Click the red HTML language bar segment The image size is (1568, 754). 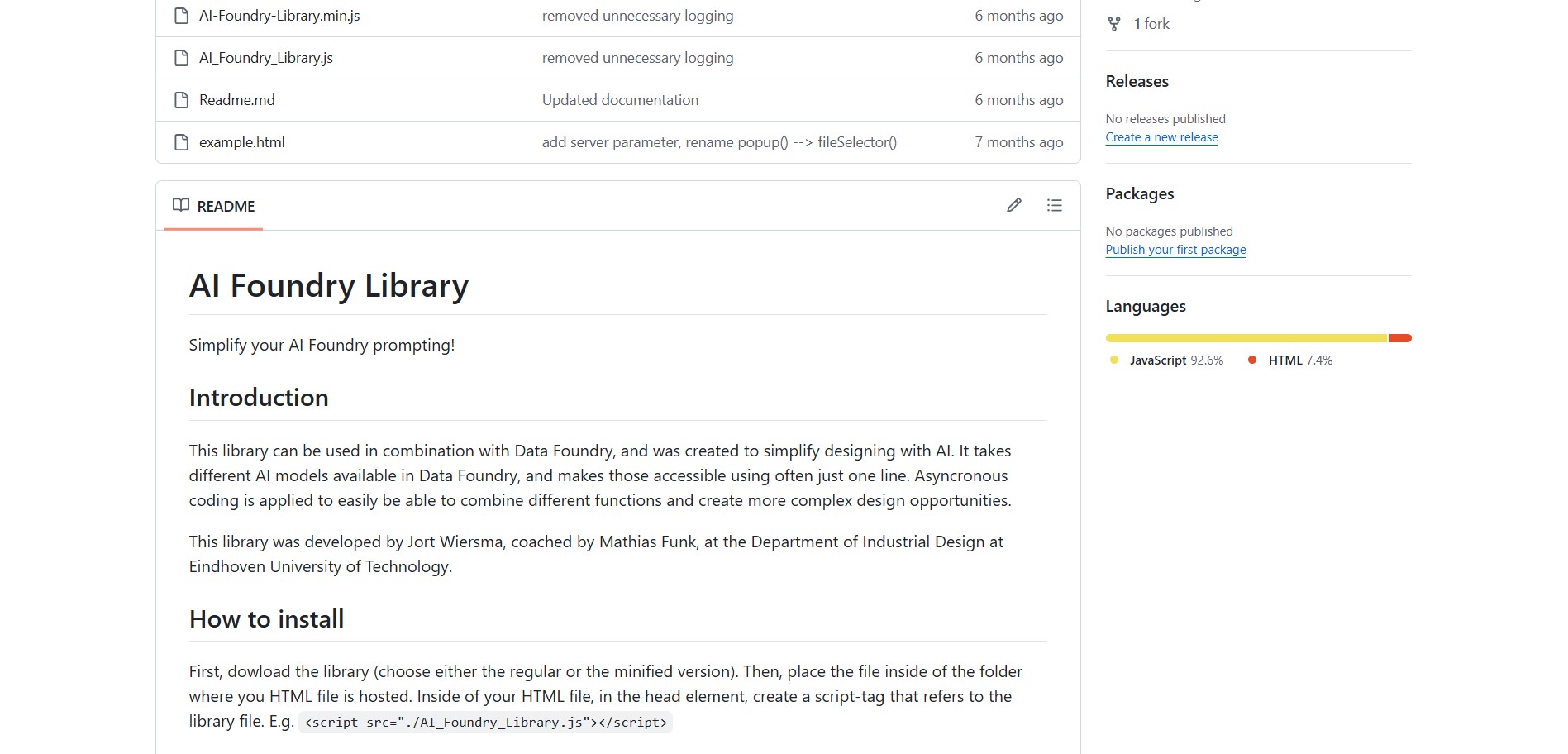[1400, 338]
